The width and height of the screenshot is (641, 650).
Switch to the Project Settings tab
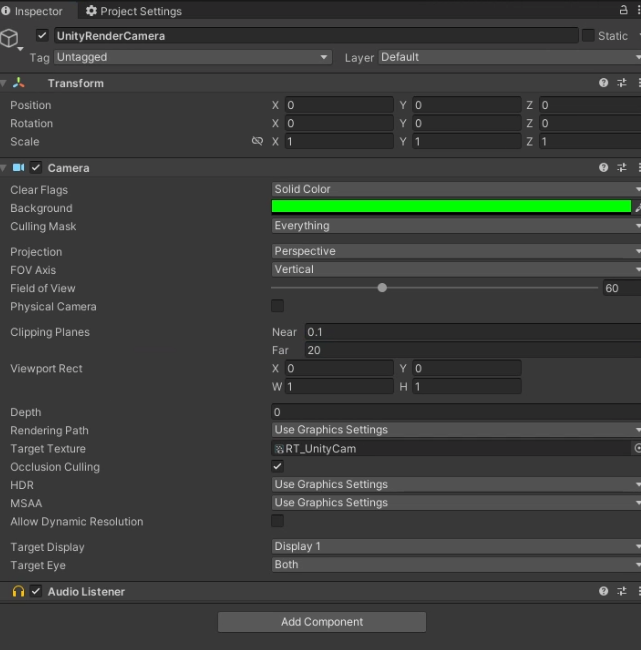pos(134,11)
